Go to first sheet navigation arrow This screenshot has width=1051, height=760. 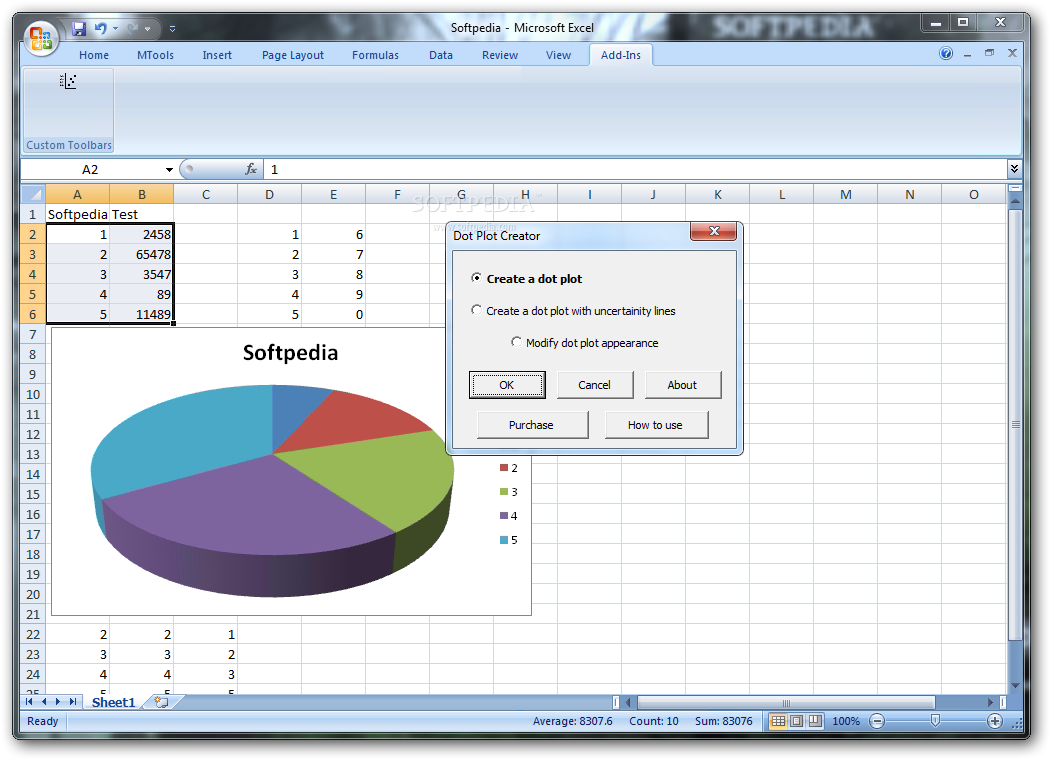click(29, 702)
